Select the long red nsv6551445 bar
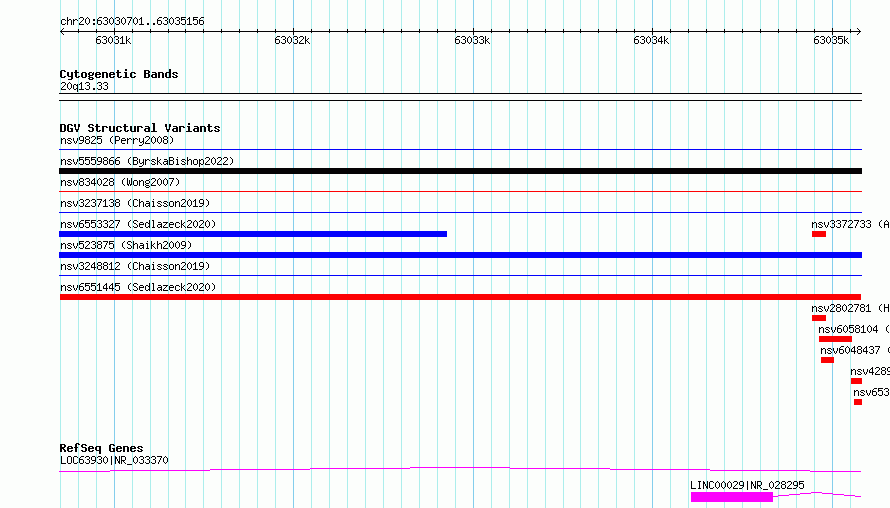 460,297
